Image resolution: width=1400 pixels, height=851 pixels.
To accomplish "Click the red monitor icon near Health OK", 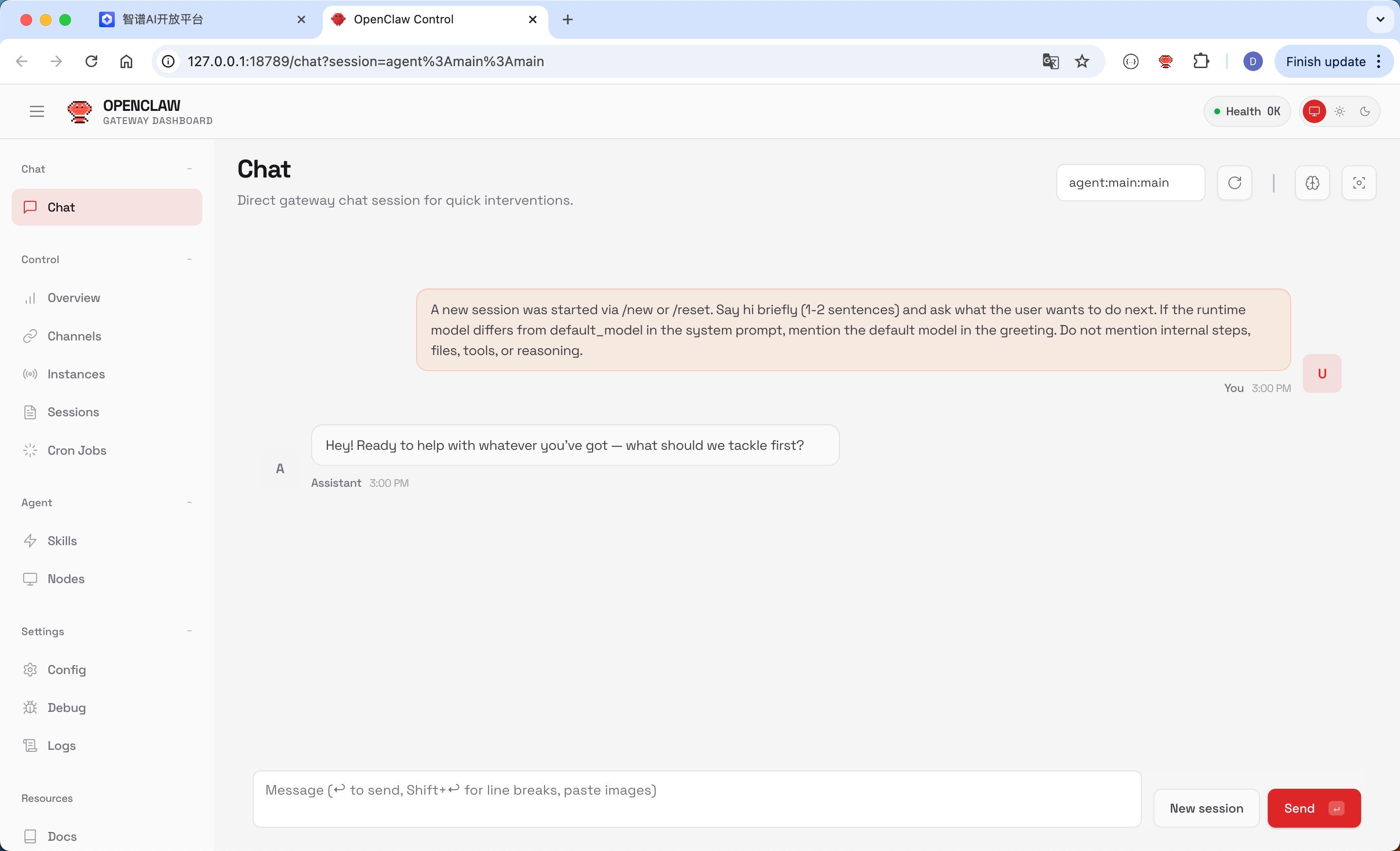I will point(1314,111).
